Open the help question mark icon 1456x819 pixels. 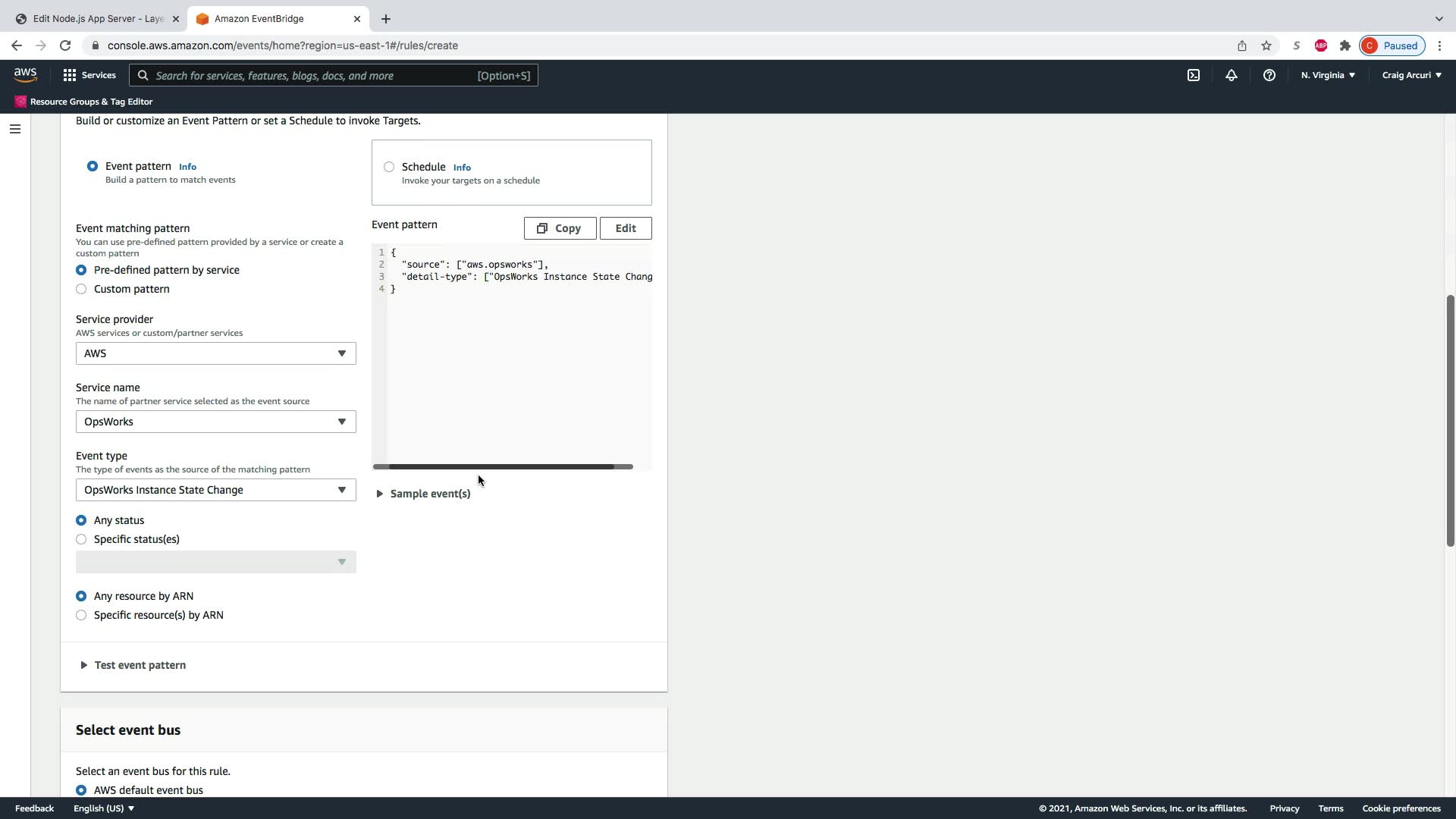(1269, 75)
